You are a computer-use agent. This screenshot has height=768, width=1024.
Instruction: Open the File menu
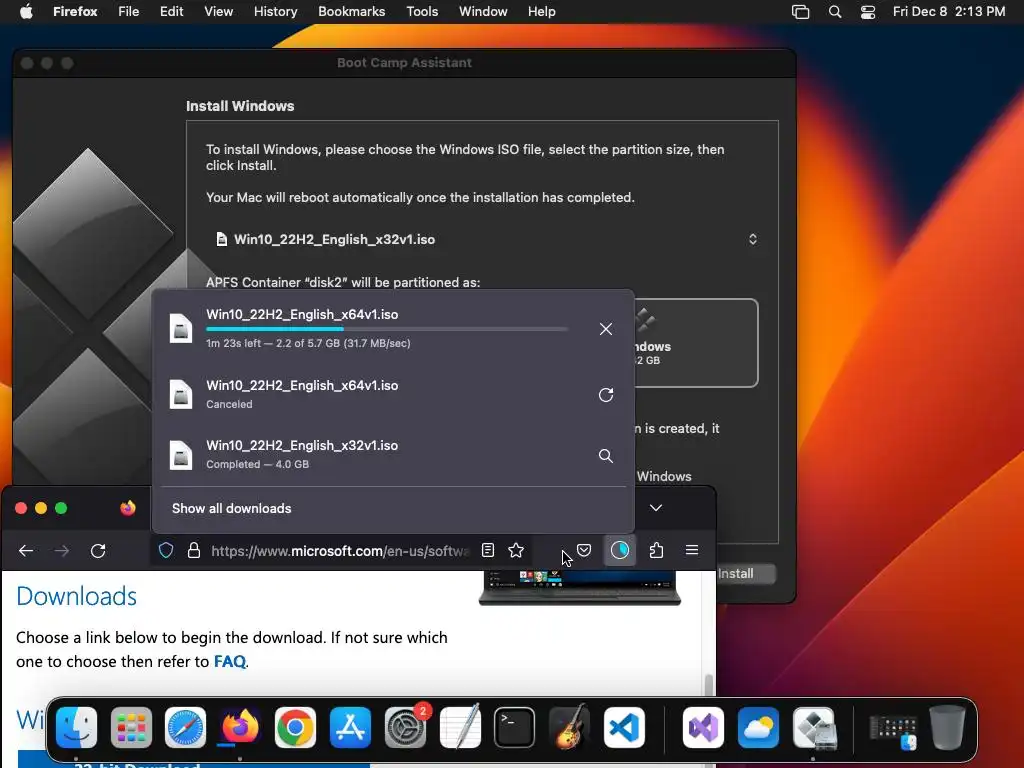pyautogui.click(x=129, y=12)
